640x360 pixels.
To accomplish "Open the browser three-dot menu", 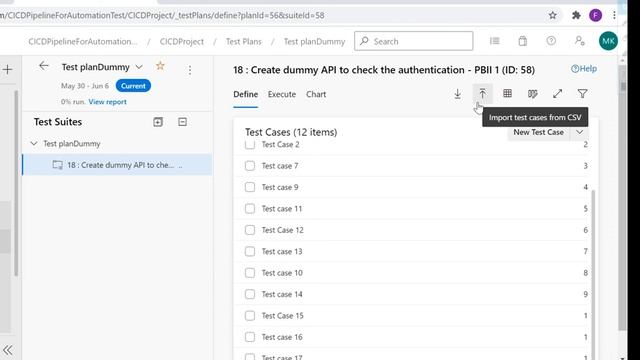I will point(614,16).
